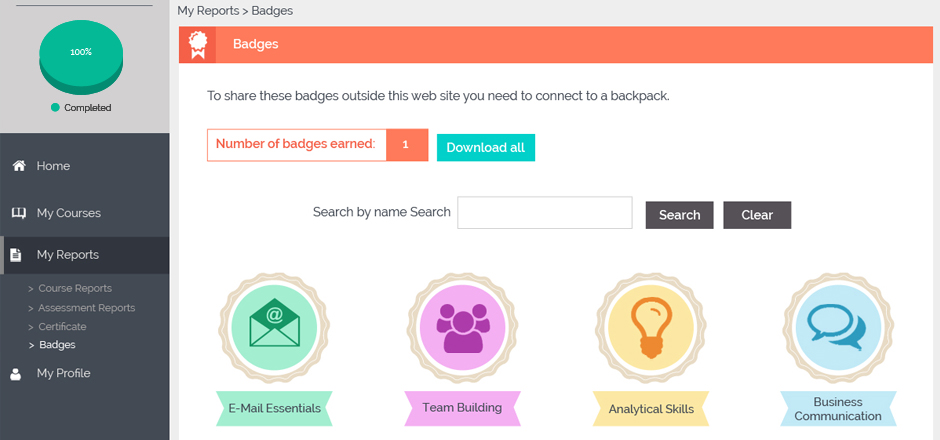This screenshot has width=940, height=440.
Task: Click the 100% completed progress pie chart
Action: pyautogui.click(x=81, y=57)
